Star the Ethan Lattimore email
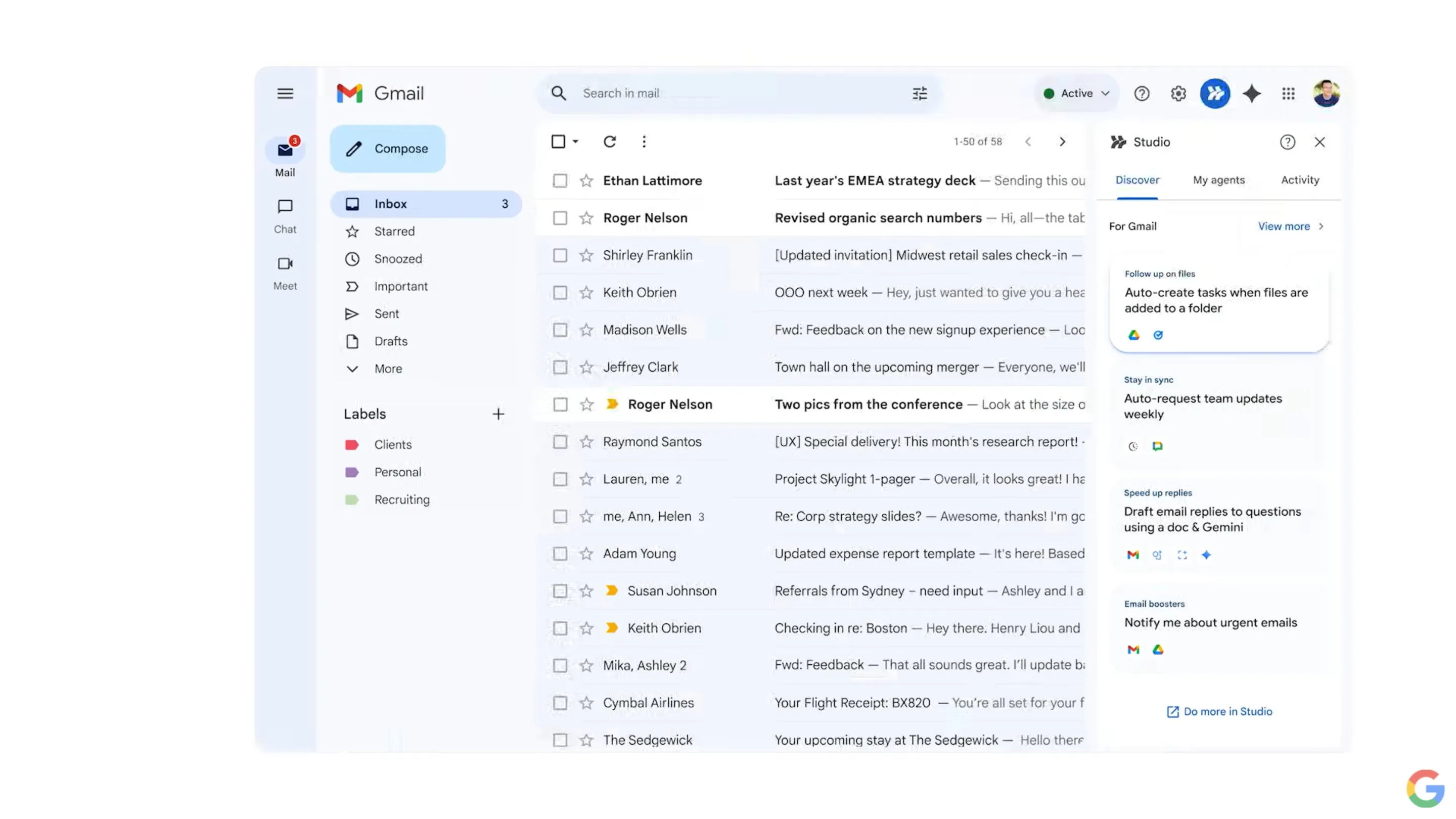 [x=586, y=181]
